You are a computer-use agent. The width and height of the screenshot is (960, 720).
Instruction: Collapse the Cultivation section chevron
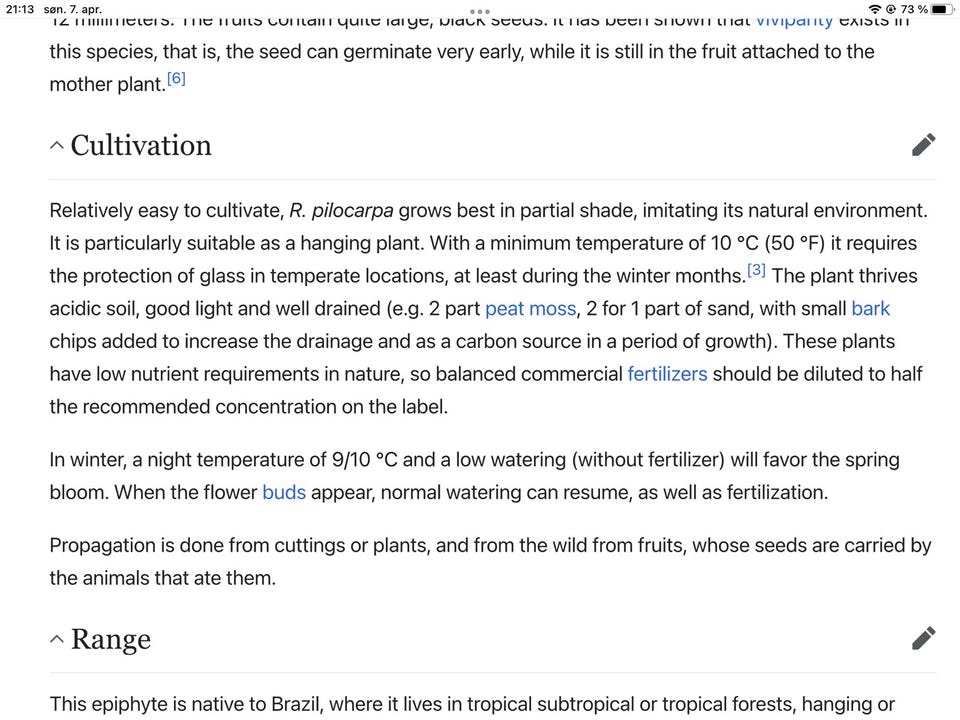[x=56, y=146]
